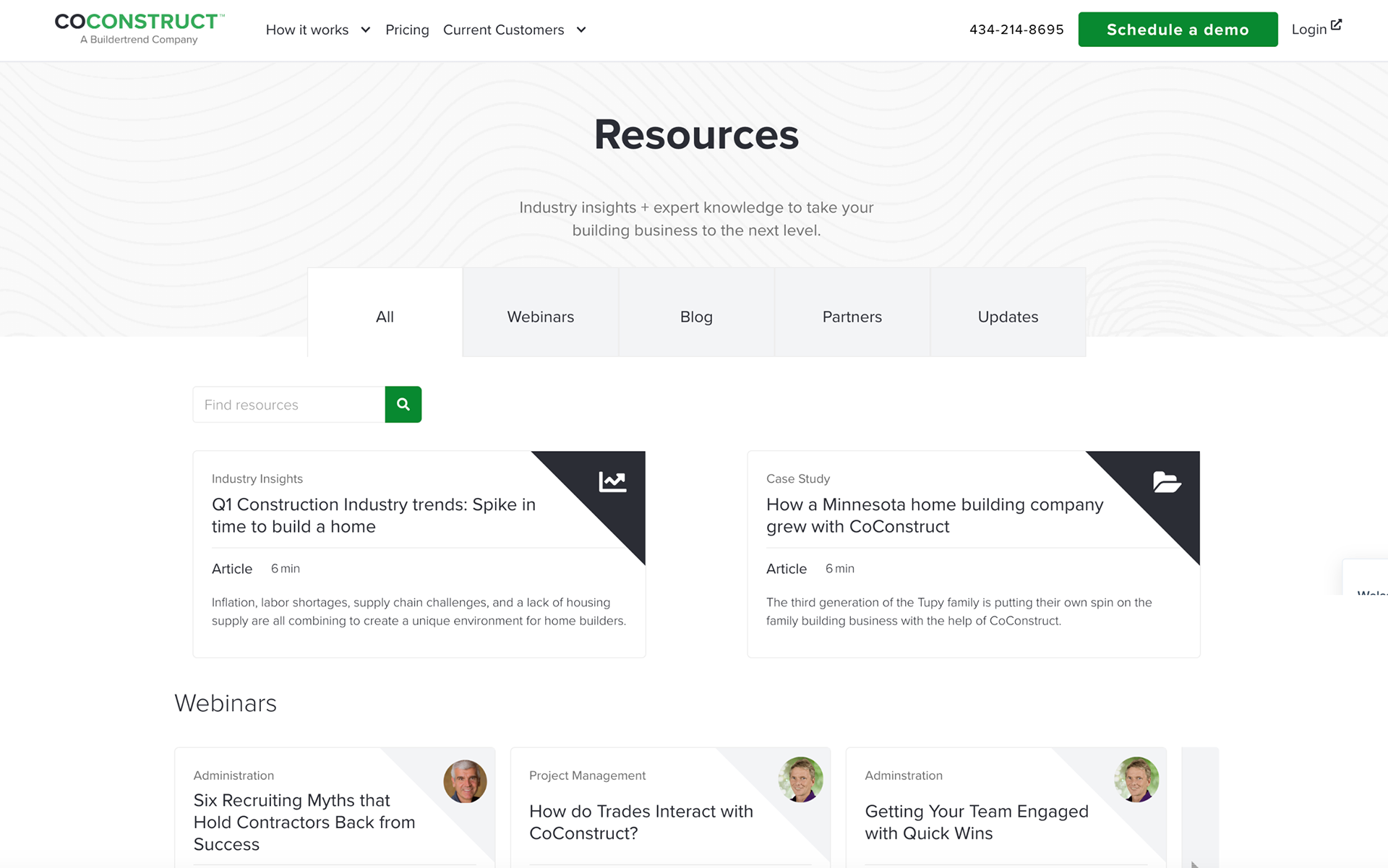Click the Find resources search field
The width and height of the screenshot is (1388, 868).
(x=289, y=405)
